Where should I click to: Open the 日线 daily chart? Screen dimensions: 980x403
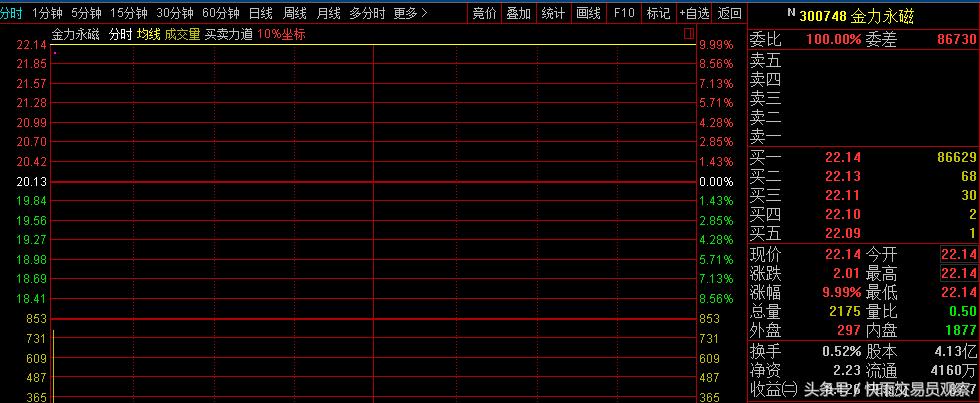[260, 12]
